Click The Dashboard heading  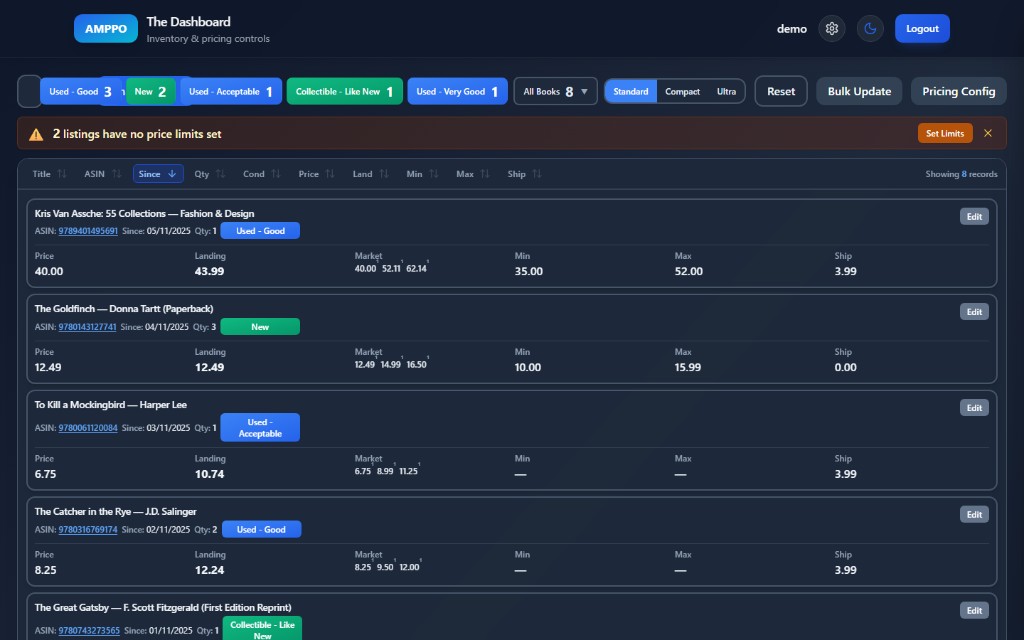tap(188, 22)
